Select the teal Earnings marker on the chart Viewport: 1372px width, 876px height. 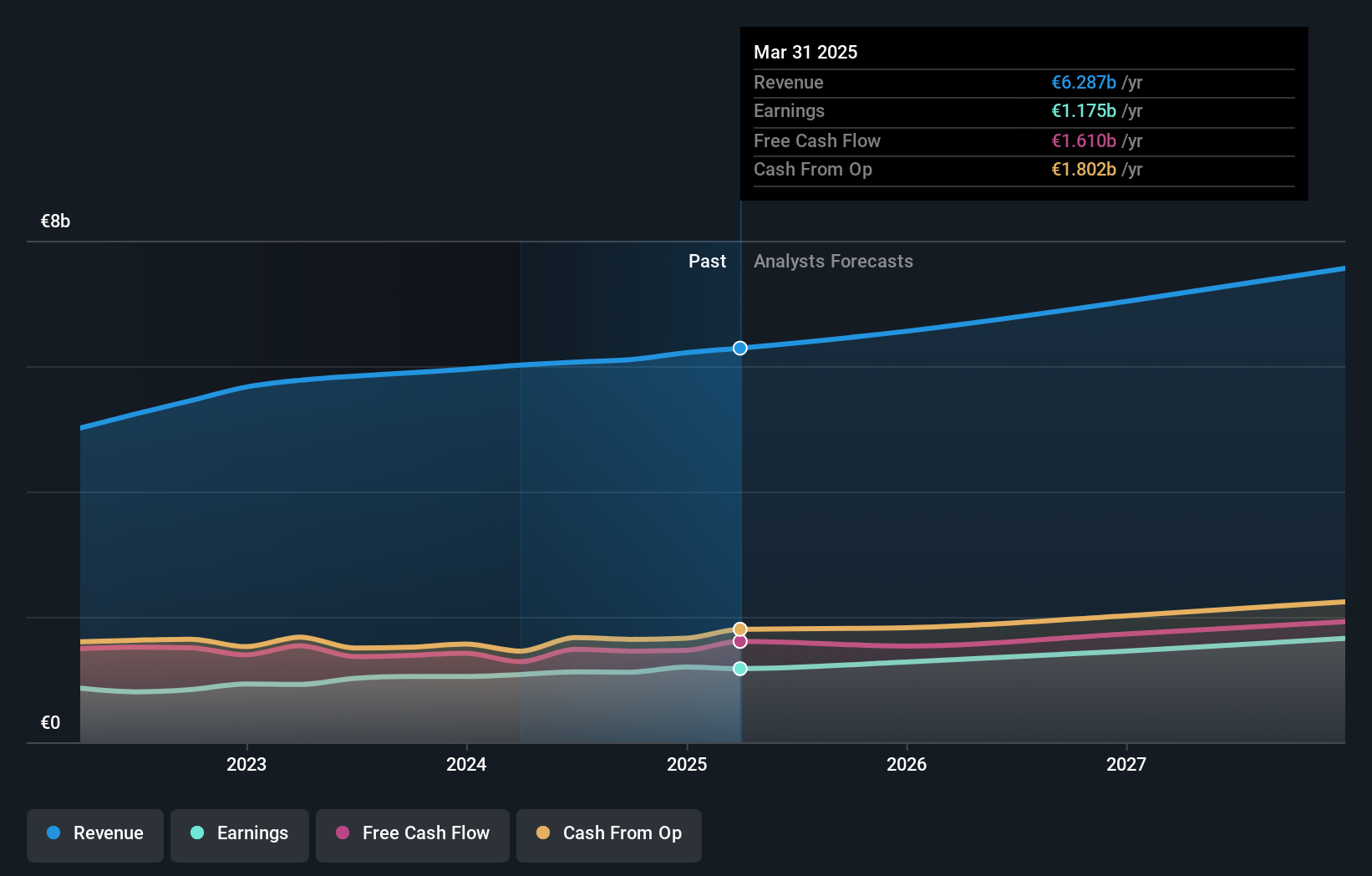pyautogui.click(x=739, y=669)
